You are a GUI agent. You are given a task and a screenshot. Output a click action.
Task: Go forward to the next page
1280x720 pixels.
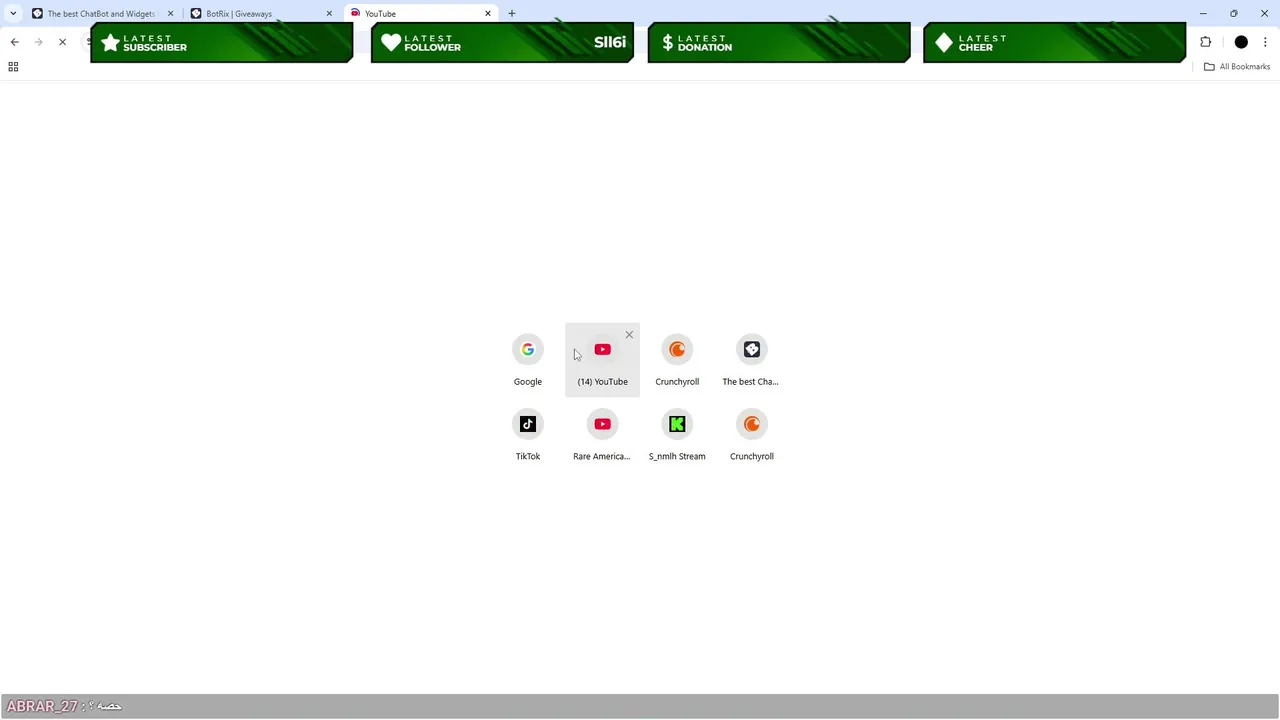click(38, 42)
